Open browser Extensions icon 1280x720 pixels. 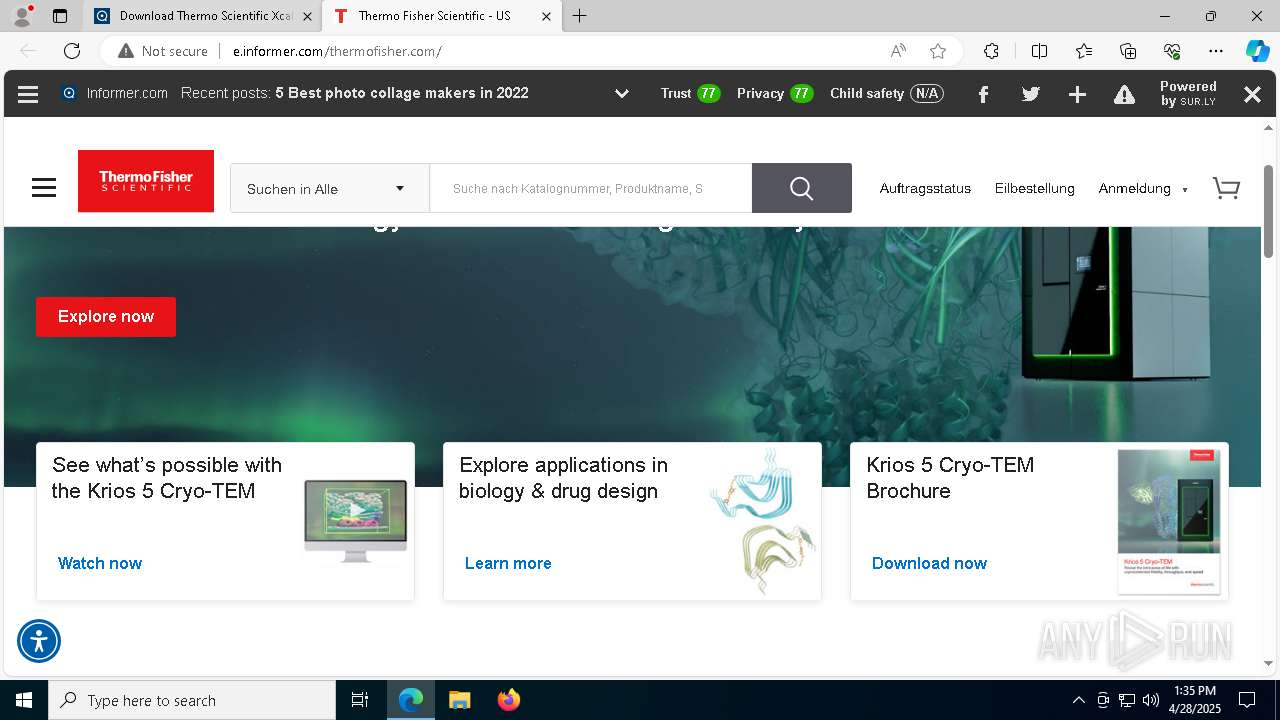991,51
